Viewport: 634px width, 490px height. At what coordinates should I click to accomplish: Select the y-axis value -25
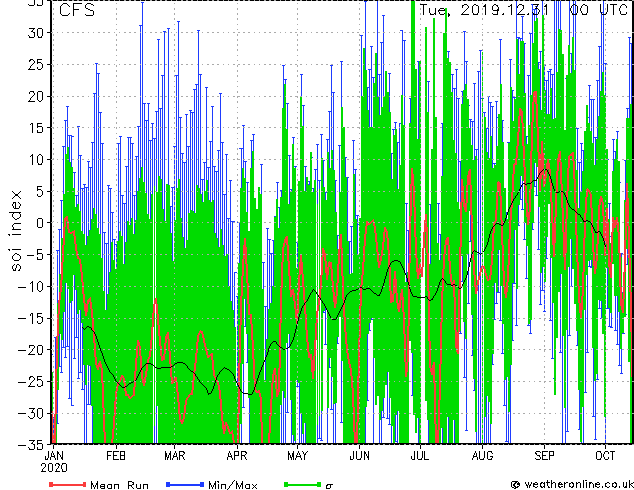(31, 381)
